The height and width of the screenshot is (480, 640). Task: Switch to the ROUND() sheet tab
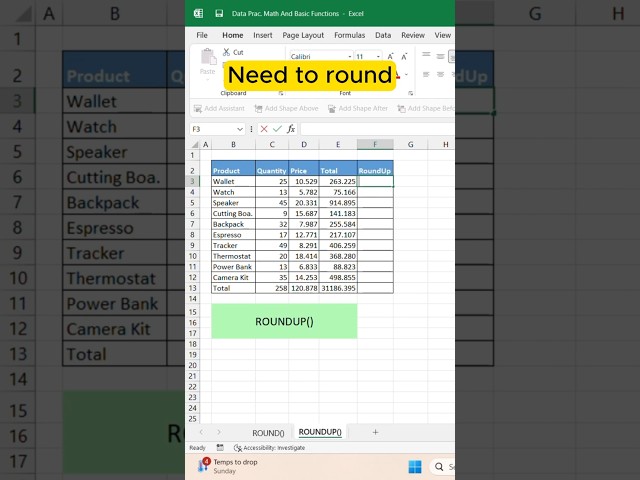coord(268,433)
